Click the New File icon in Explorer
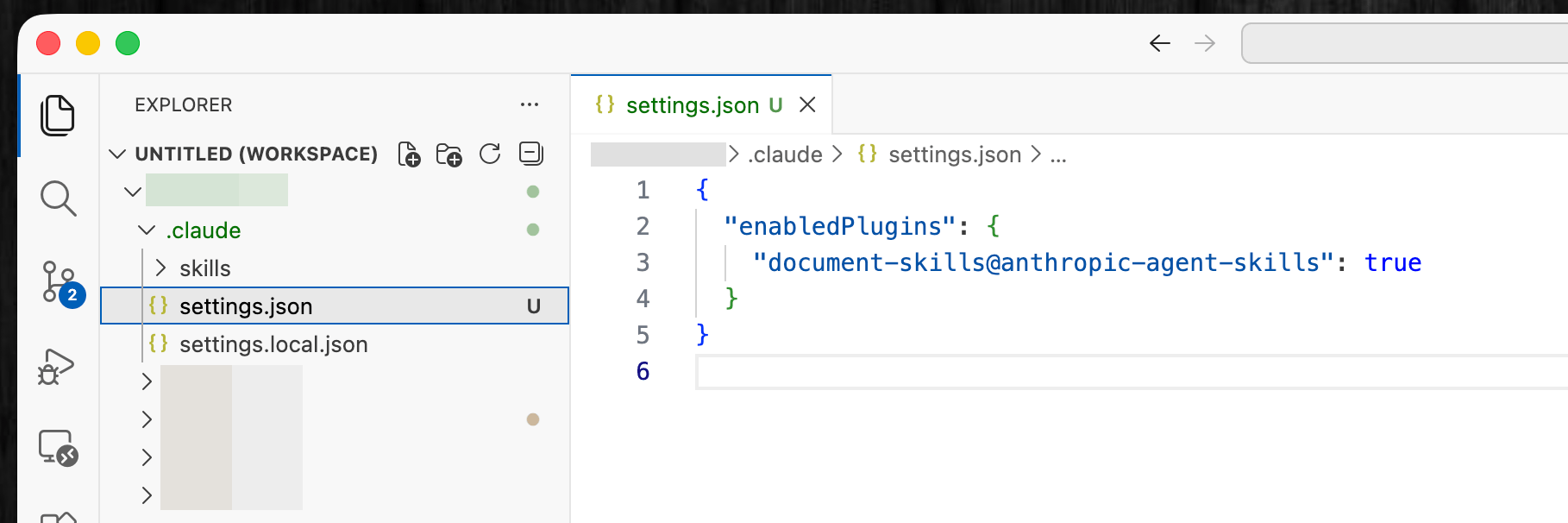 click(409, 154)
